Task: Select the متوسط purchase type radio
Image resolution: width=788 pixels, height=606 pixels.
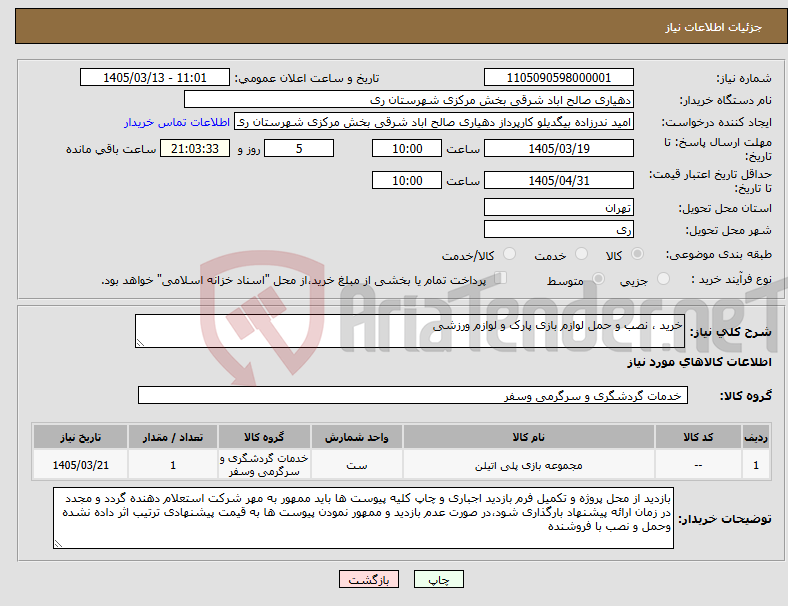Action: 598,279
